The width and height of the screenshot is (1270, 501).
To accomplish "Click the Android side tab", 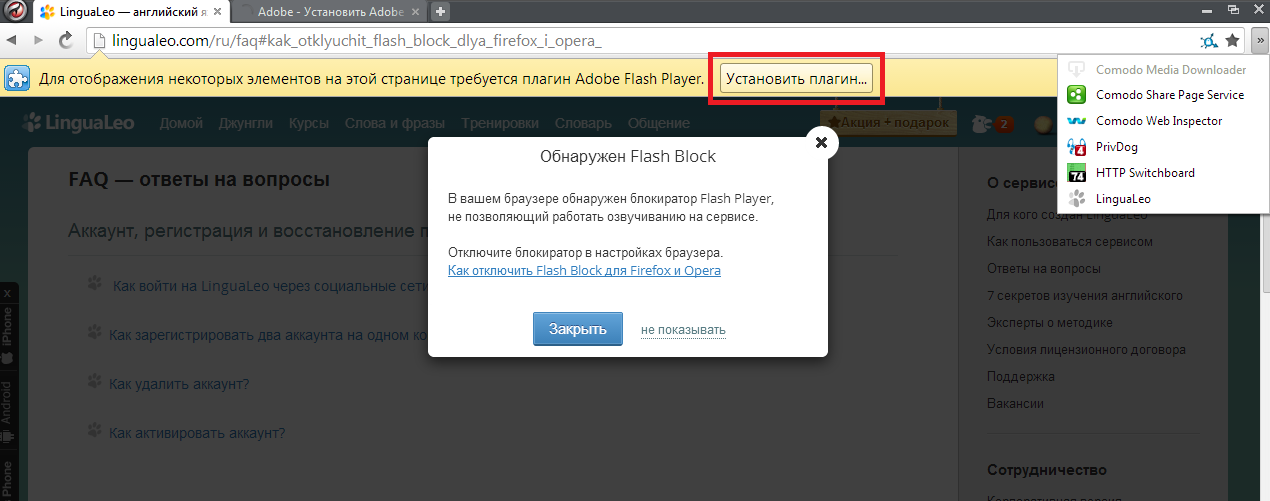I will click(x=7, y=412).
